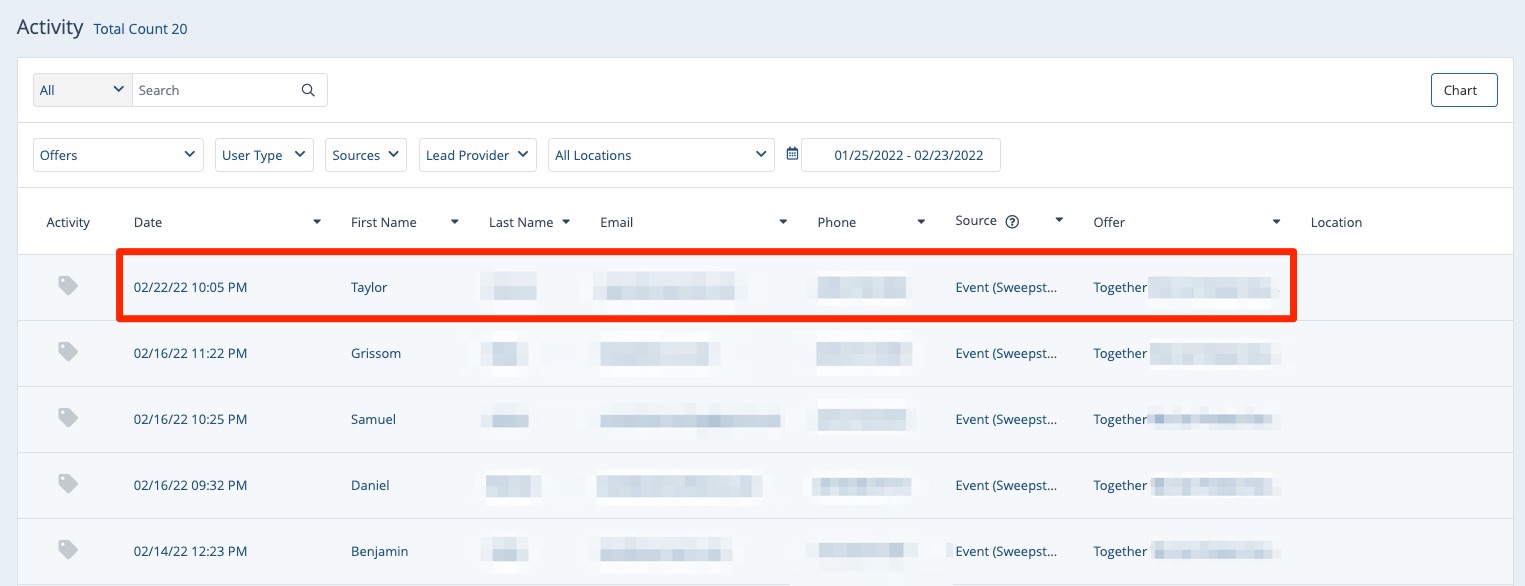Click the calendar icon beside date range
1525x586 pixels.
click(x=792, y=154)
